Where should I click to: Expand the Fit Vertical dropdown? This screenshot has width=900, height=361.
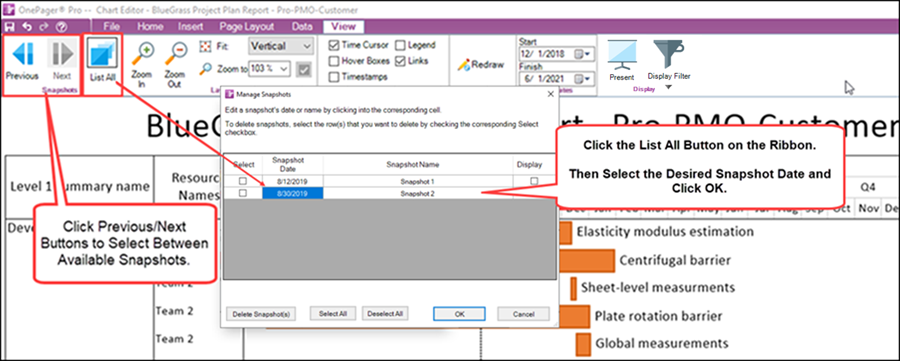click(281, 46)
